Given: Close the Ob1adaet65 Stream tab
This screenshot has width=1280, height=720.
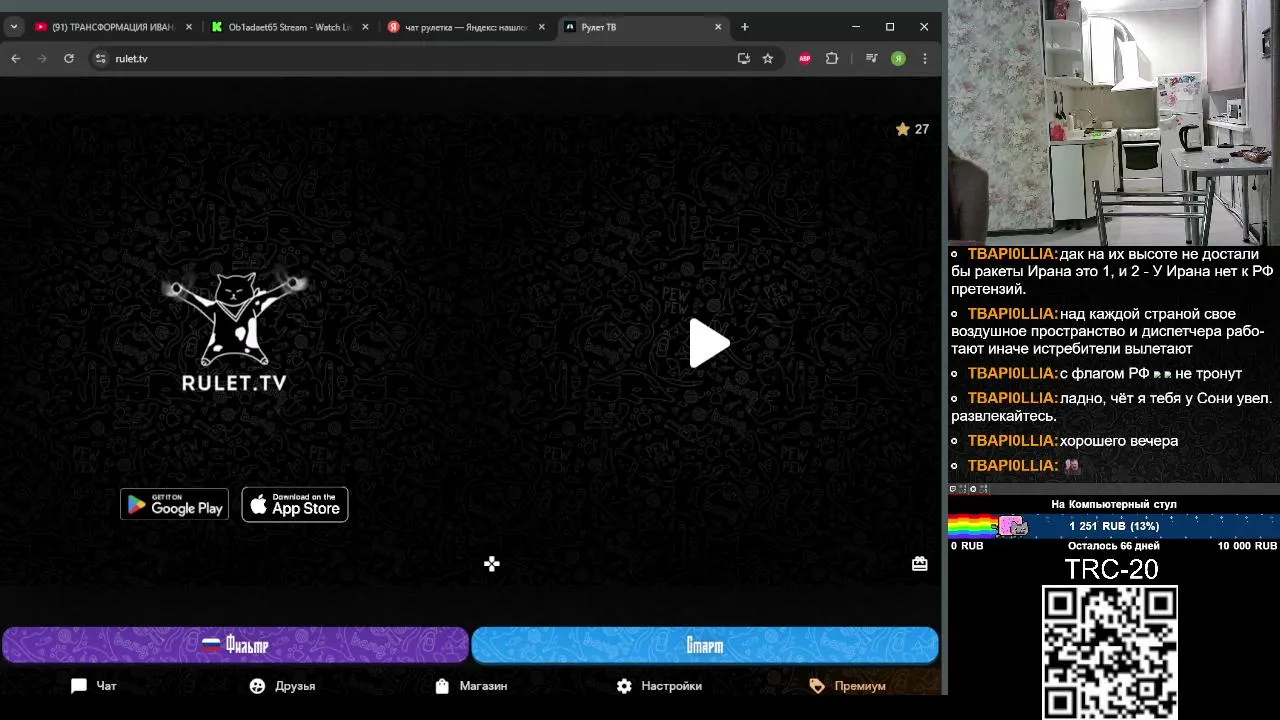Looking at the screenshot, I should [x=365, y=27].
